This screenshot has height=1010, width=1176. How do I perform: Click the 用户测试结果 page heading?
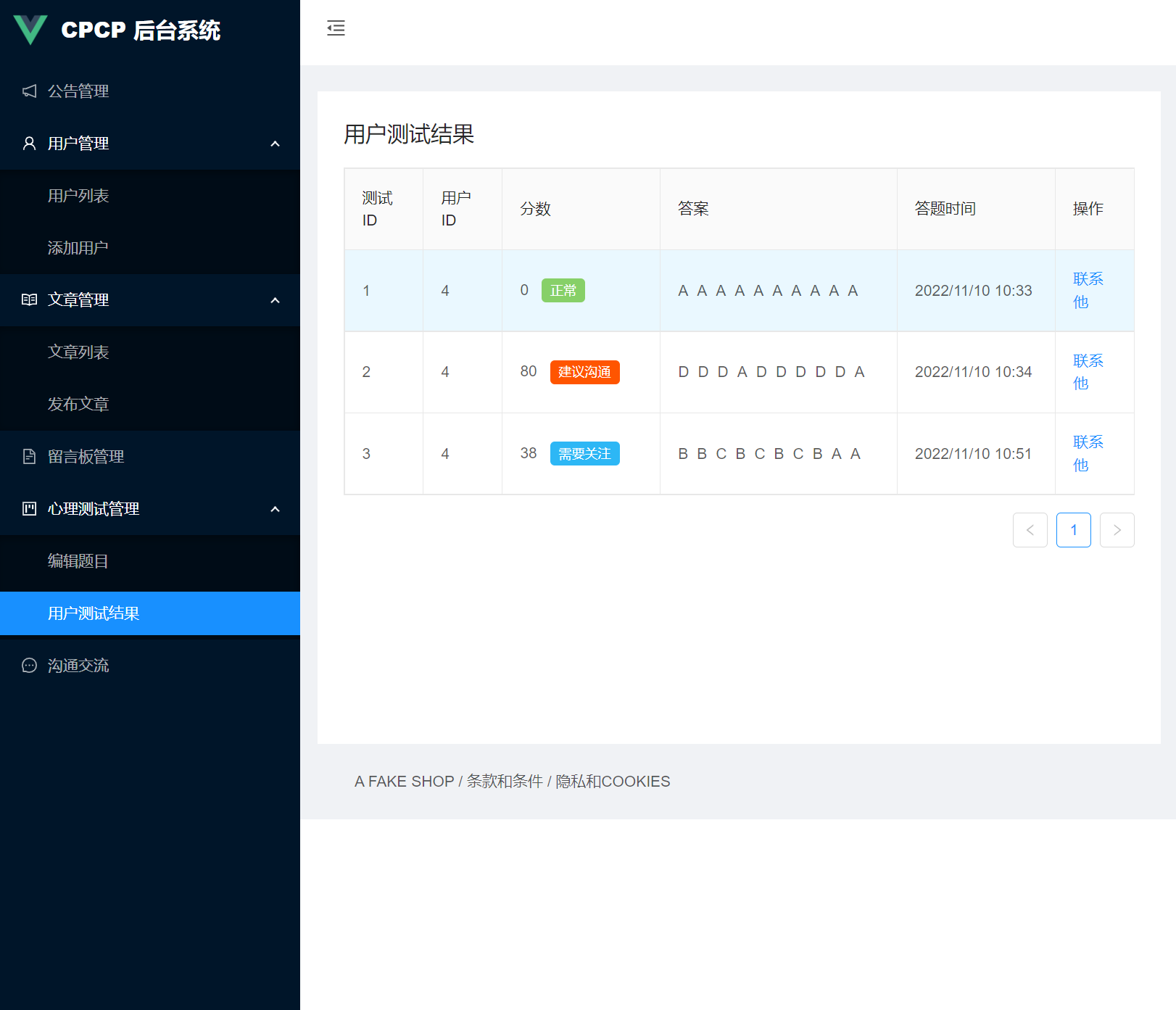click(x=409, y=134)
